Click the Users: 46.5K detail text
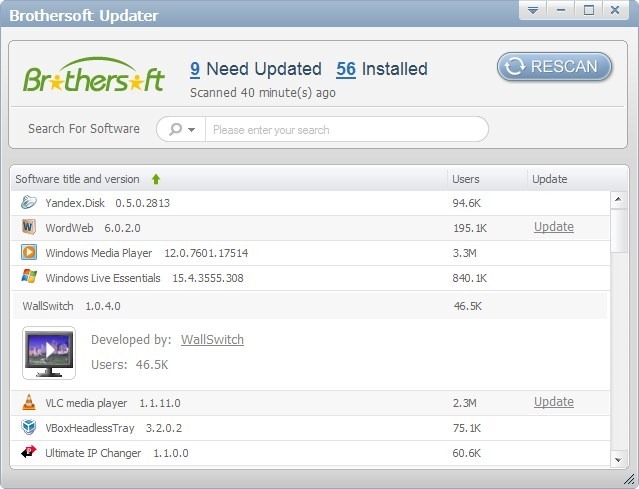The height and width of the screenshot is (489, 639). click(130, 364)
